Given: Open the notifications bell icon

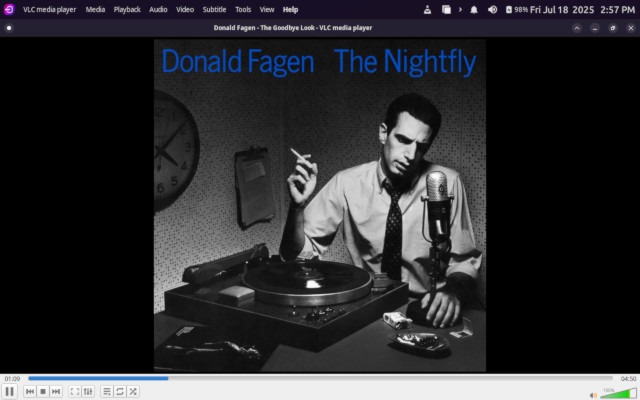Looking at the screenshot, I should [474, 9].
